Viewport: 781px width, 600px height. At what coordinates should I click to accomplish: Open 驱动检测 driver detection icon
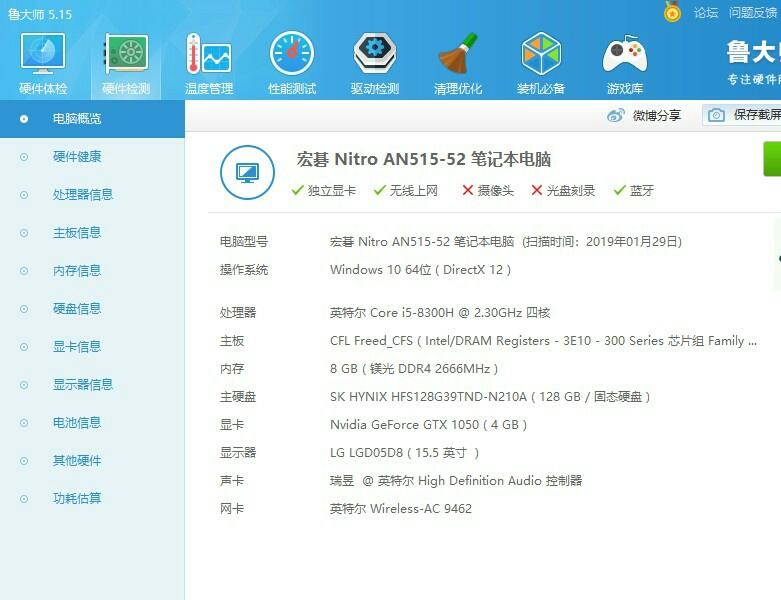[x=375, y=52]
